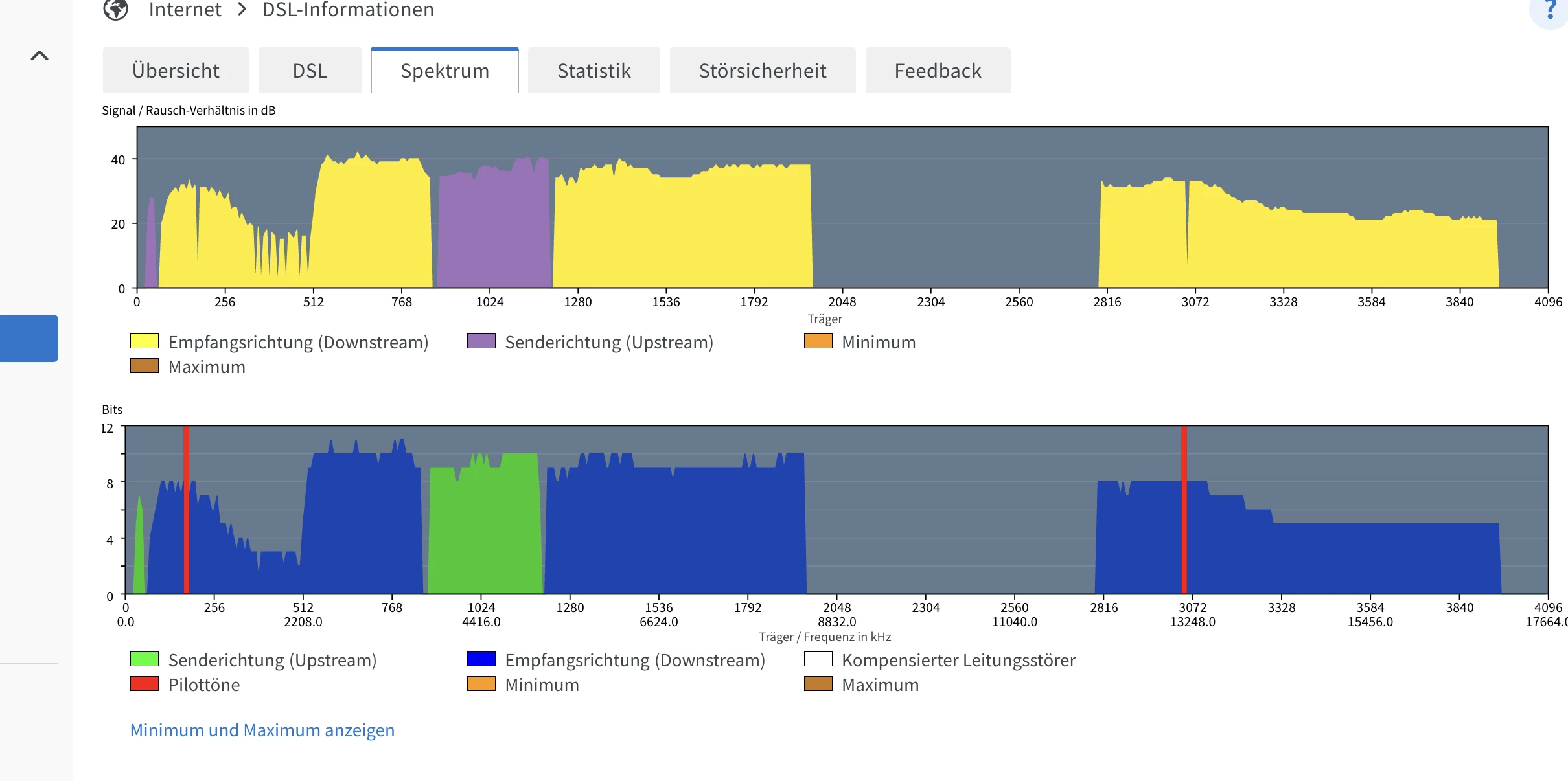Click the orange Minimum swatch in SNR legend
The width and height of the screenshot is (1568, 781).
point(818,341)
